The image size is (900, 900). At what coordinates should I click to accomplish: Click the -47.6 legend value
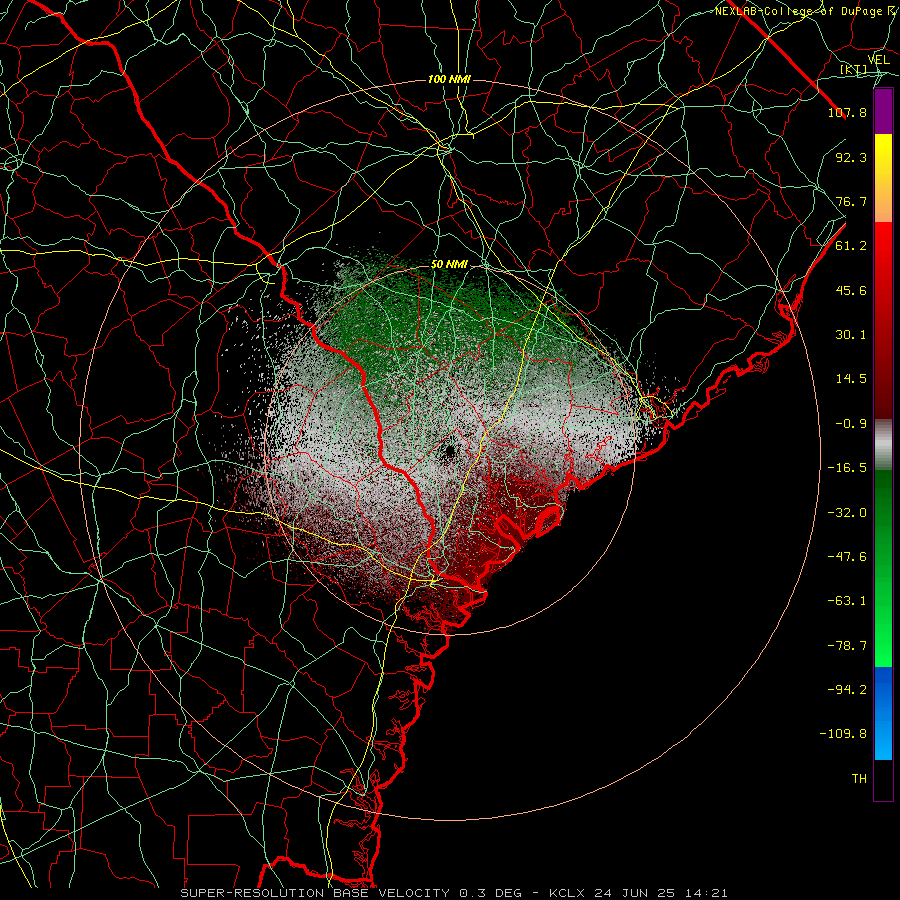(x=847, y=557)
